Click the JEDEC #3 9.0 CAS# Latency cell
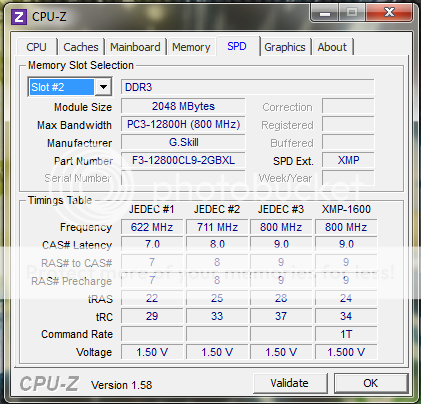This screenshot has width=421, height=404. click(281, 245)
